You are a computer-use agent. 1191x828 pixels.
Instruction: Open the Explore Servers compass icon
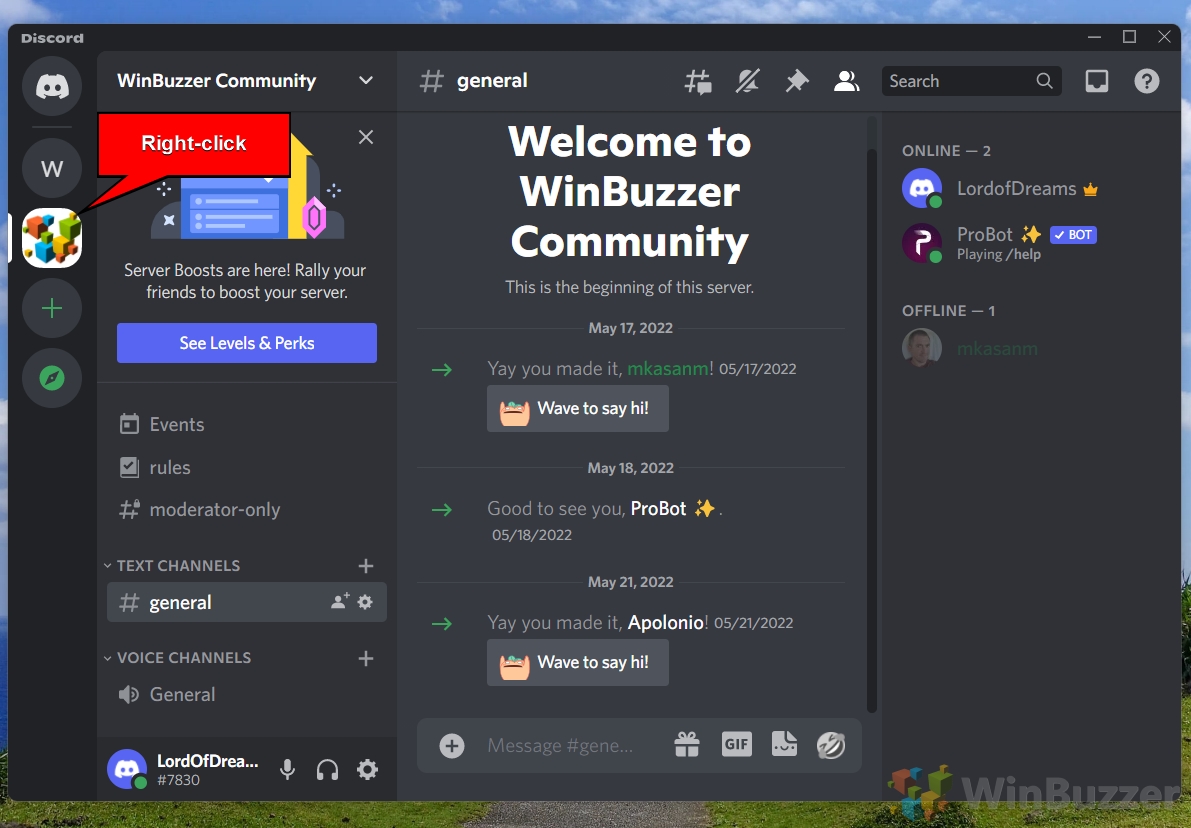click(51, 378)
